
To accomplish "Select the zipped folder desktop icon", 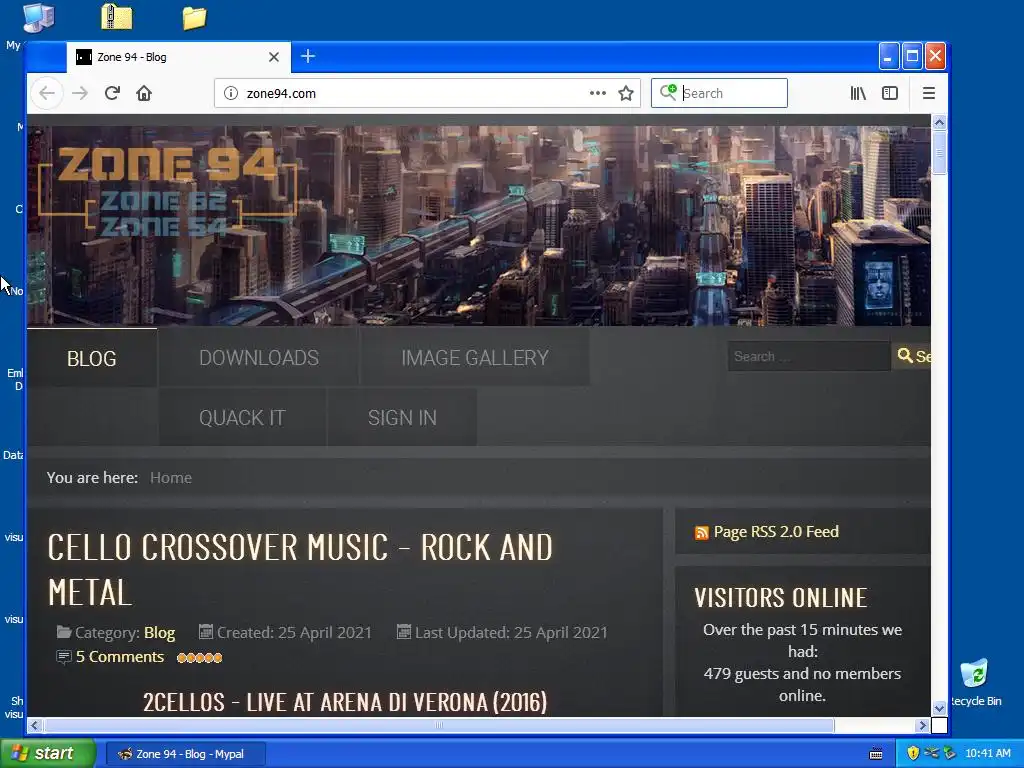I will [x=117, y=18].
